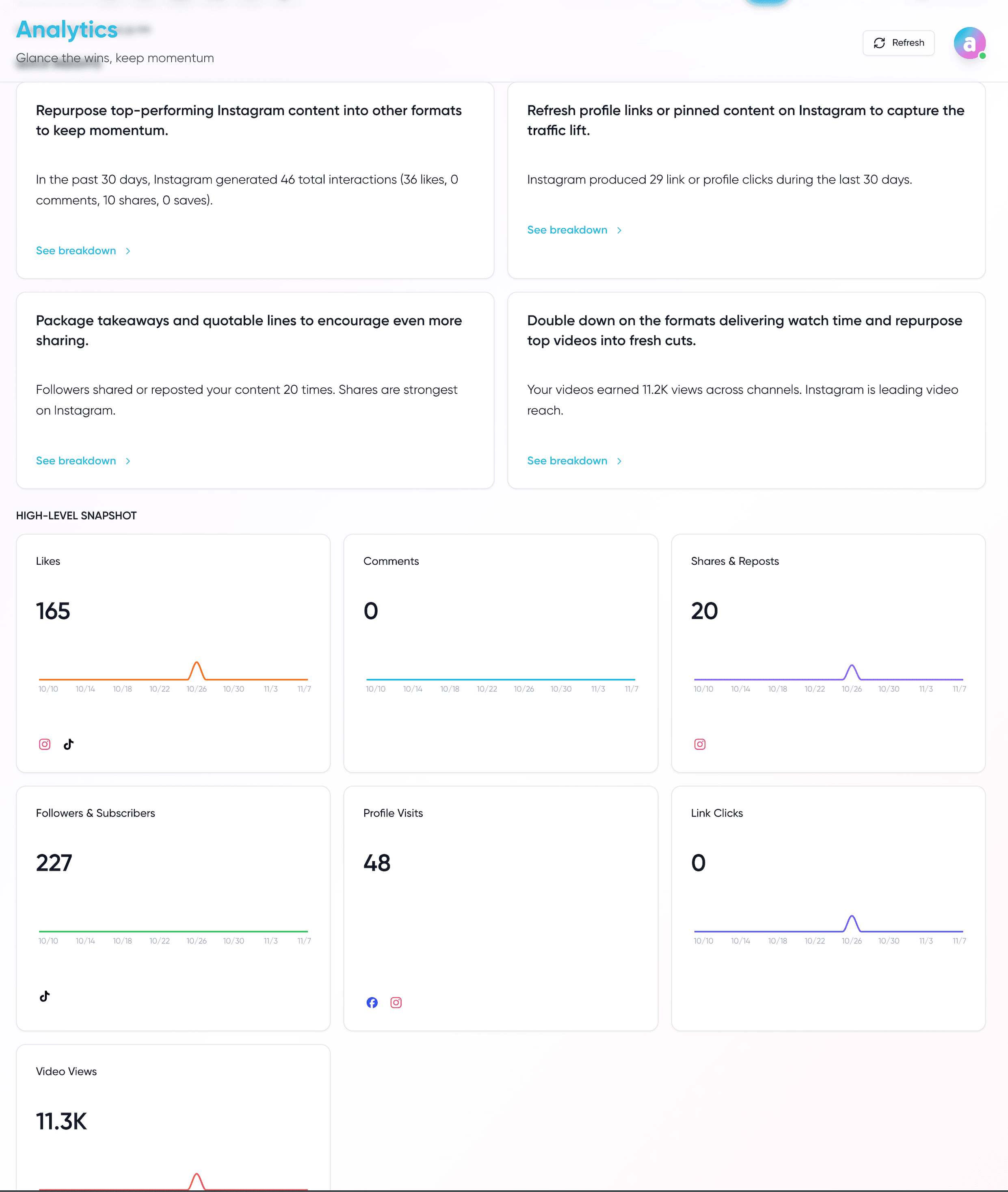The height and width of the screenshot is (1192, 1008).
Task: Click Instagram icon in Likes card
Action: click(x=45, y=744)
